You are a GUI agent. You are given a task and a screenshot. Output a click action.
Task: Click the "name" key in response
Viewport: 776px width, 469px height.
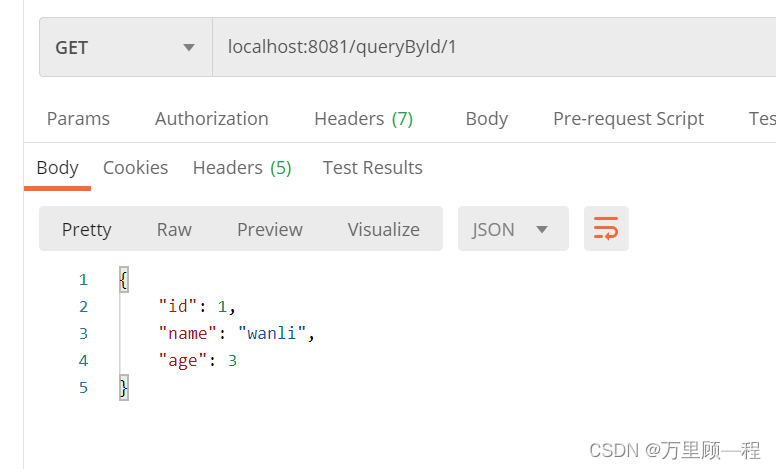click(187, 333)
